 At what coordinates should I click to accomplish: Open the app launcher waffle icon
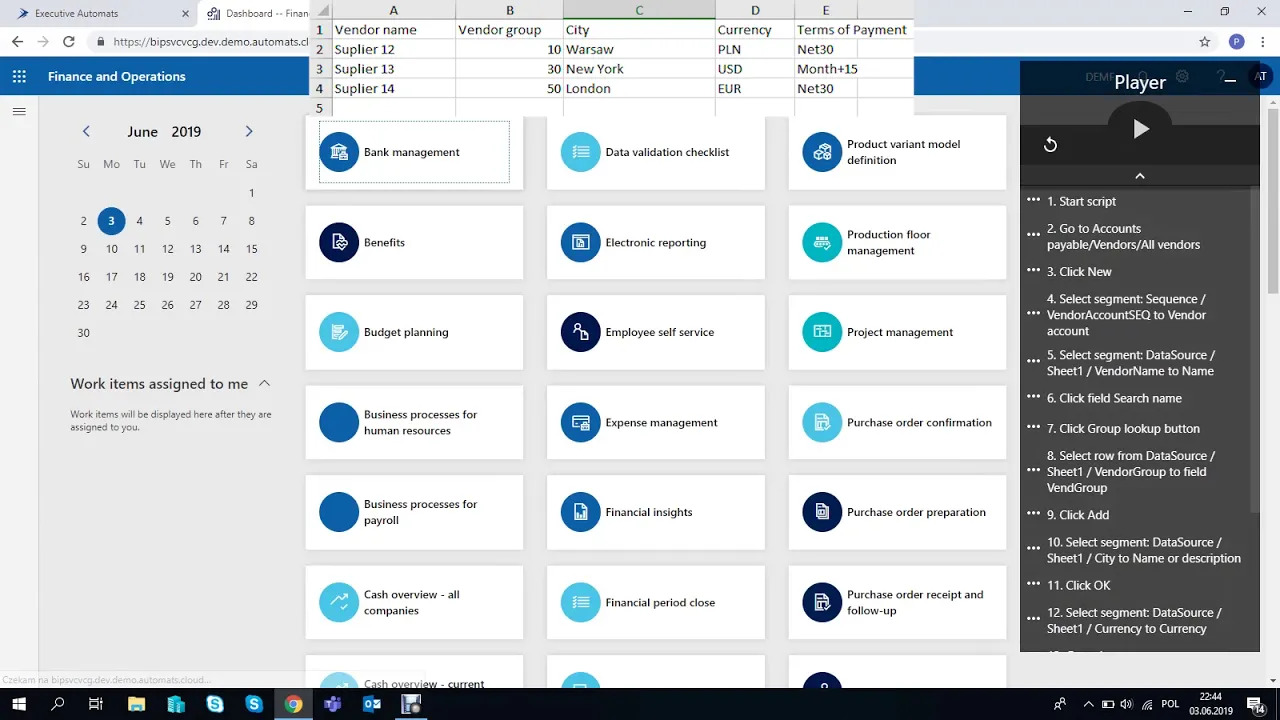pyautogui.click(x=19, y=76)
